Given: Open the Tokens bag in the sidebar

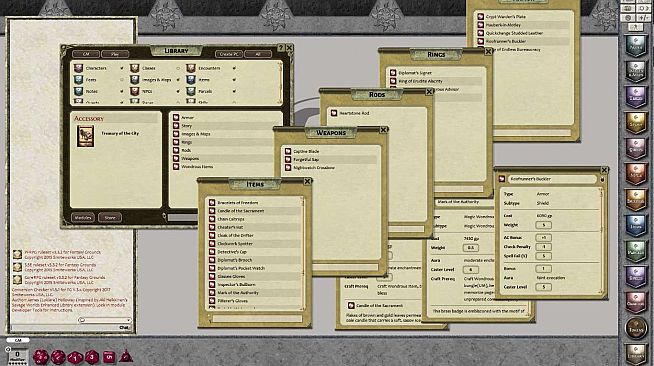Looking at the screenshot, I should tap(636, 328).
